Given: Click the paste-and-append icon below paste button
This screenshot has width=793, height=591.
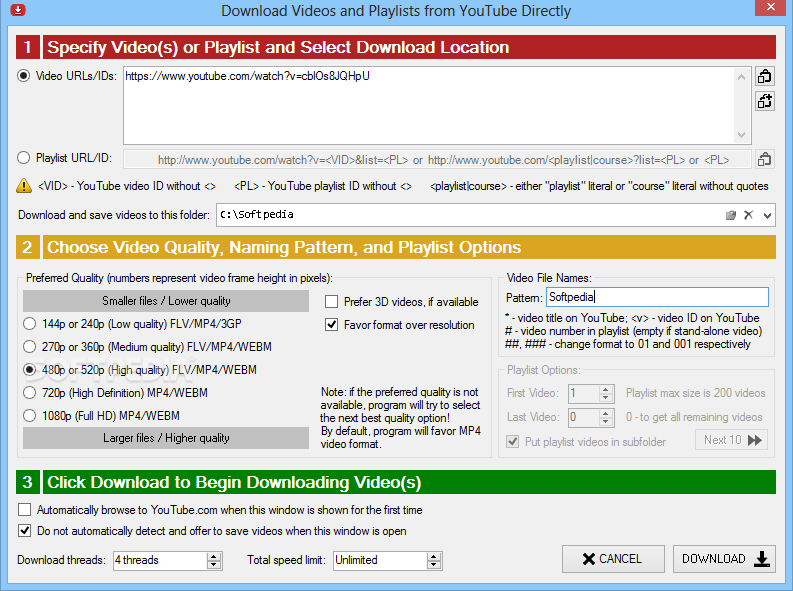Looking at the screenshot, I should [765, 101].
